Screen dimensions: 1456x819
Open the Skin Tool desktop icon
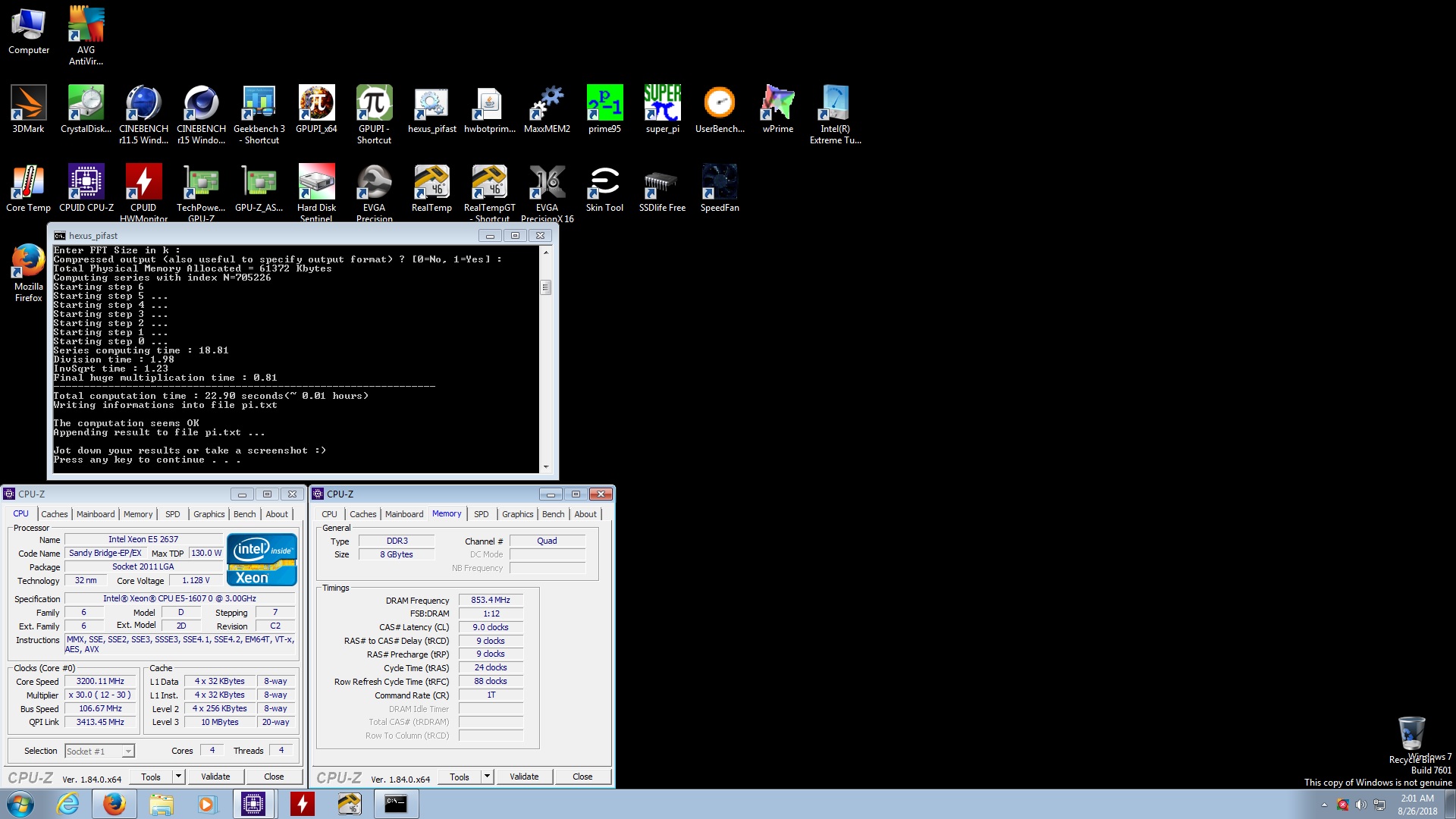coord(604,188)
